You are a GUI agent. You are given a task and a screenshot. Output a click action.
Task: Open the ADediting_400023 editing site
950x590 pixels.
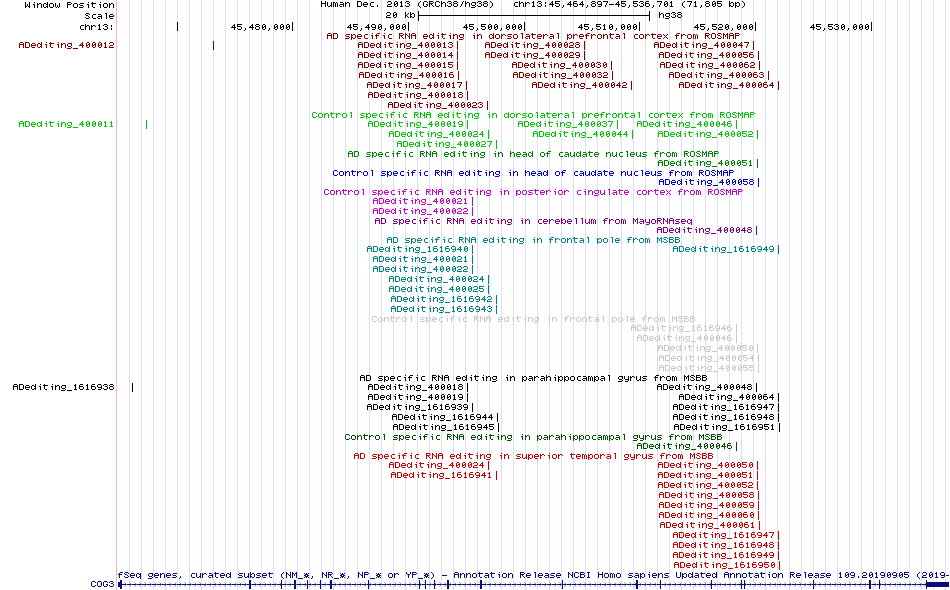[436, 105]
